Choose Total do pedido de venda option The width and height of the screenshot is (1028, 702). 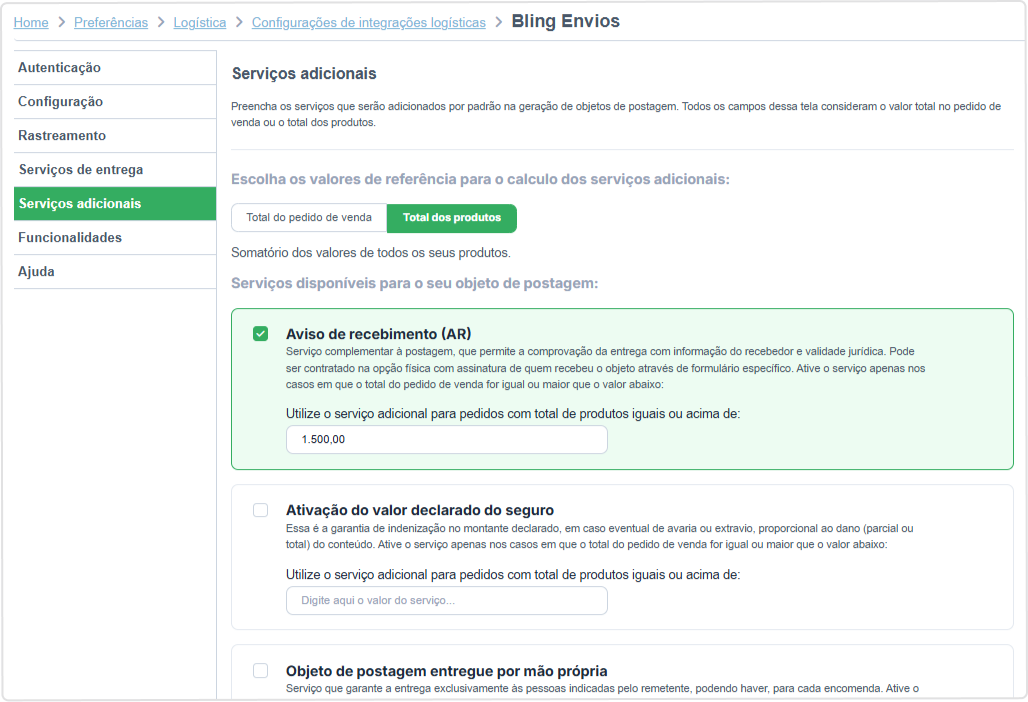coord(309,218)
